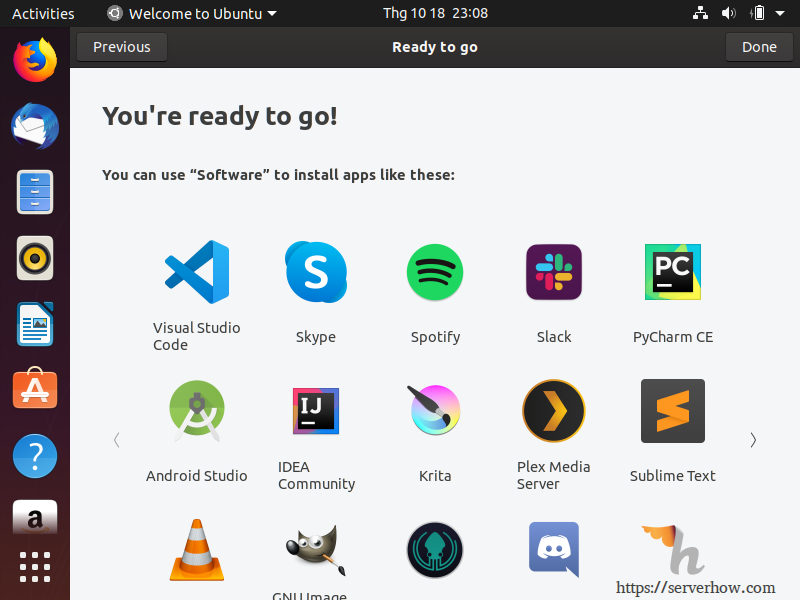
Task: Open the clock and calendar menu
Action: click(x=435, y=13)
